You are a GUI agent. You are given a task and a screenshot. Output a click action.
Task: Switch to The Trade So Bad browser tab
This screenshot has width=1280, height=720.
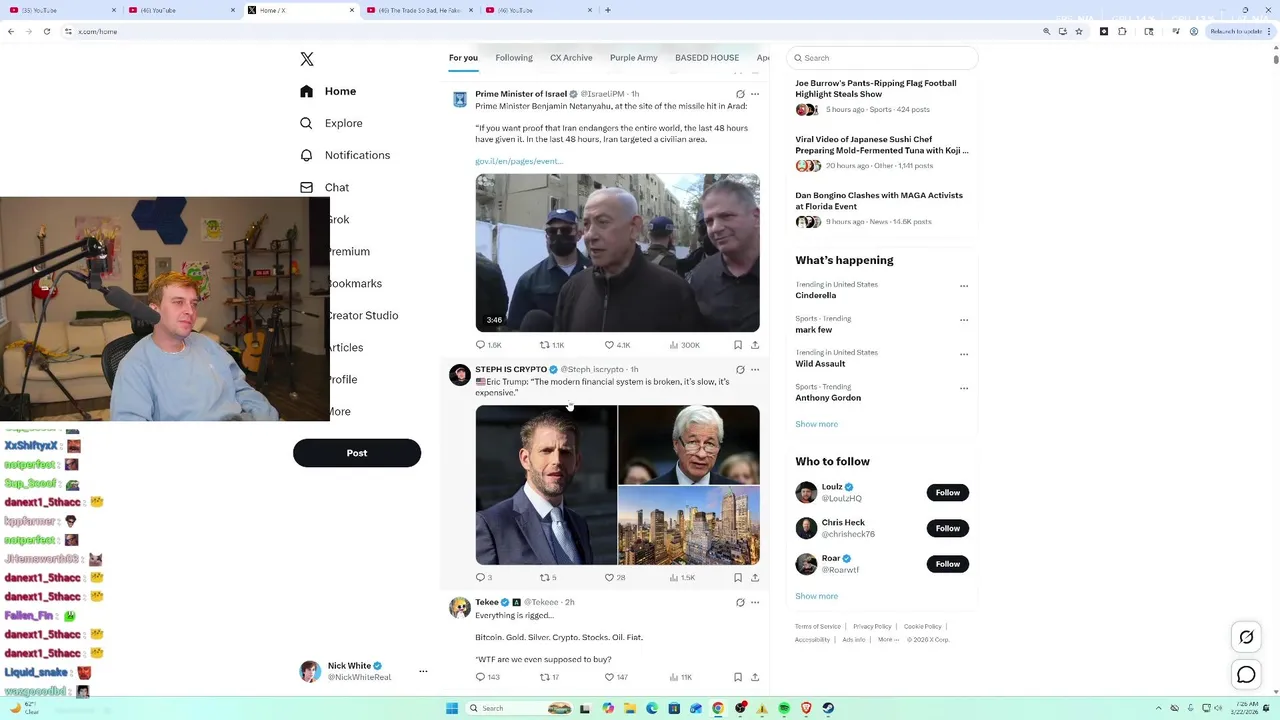click(419, 10)
